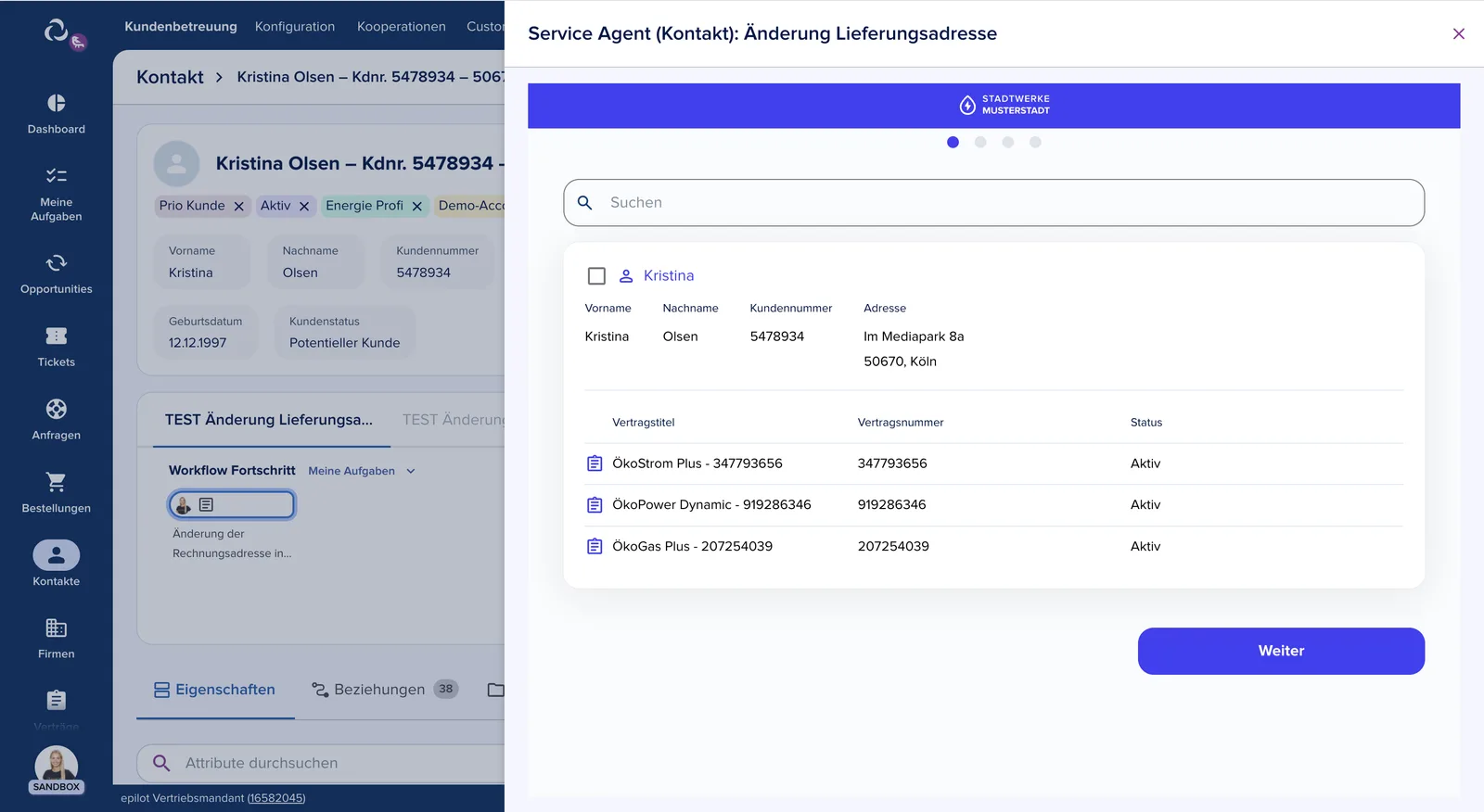Click address Im Mediapark 8a
The width and height of the screenshot is (1484, 812).
914,336
